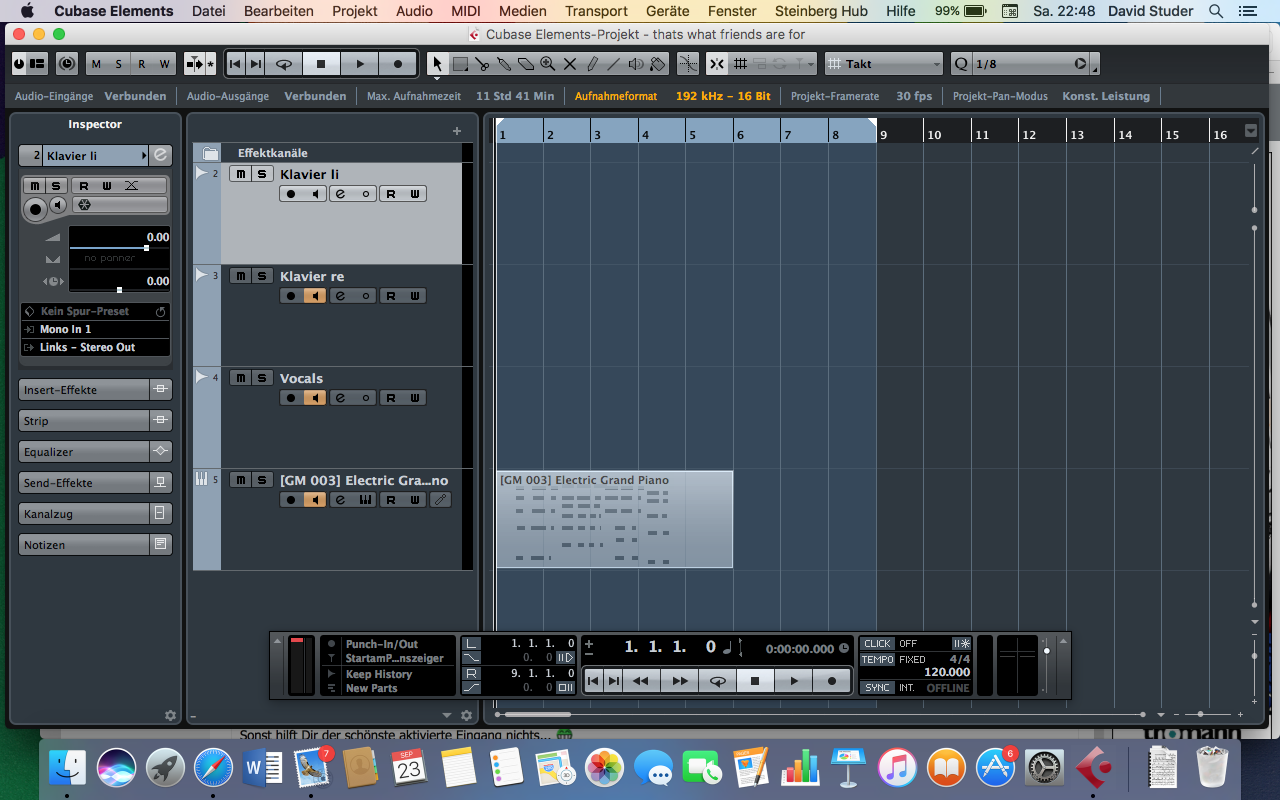Open the Transport menu
This screenshot has width=1280, height=800.
(596, 11)
